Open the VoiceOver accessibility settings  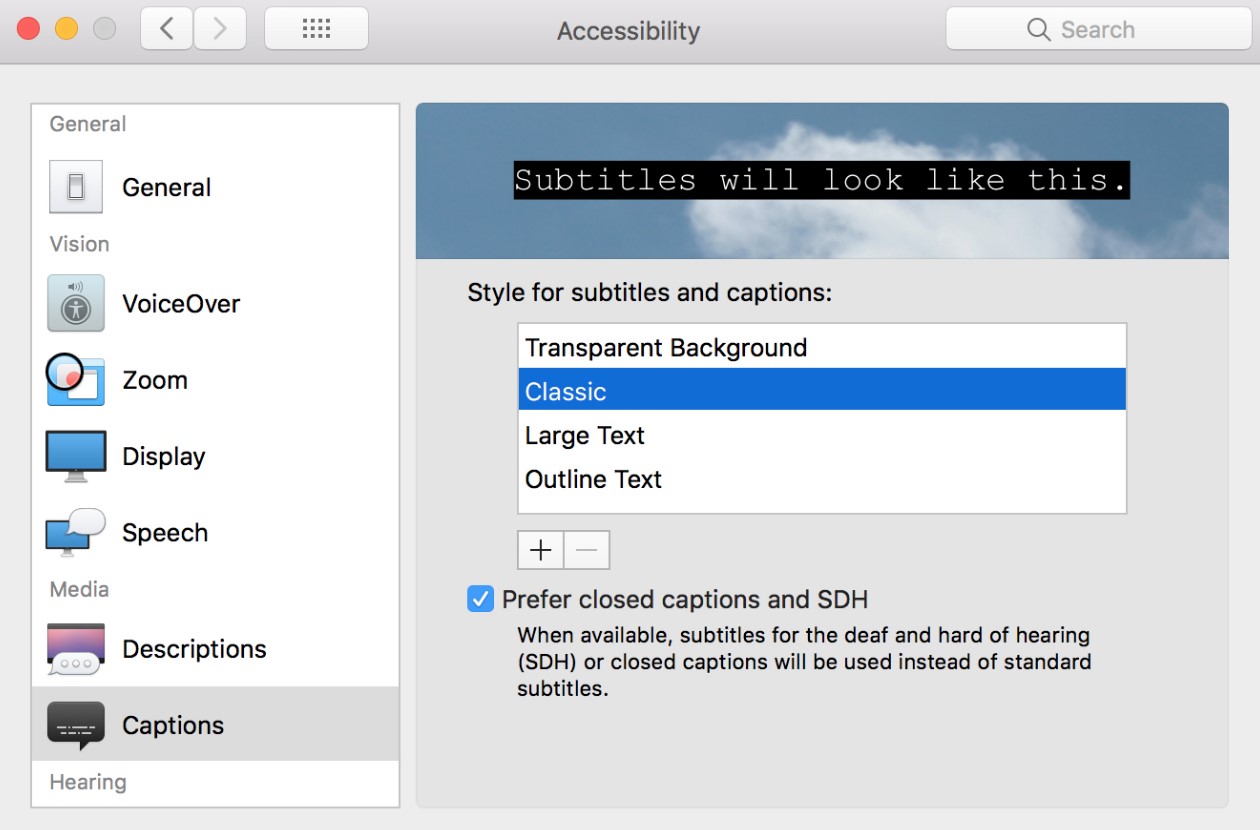pyautogui.click(x=75, y=303)
